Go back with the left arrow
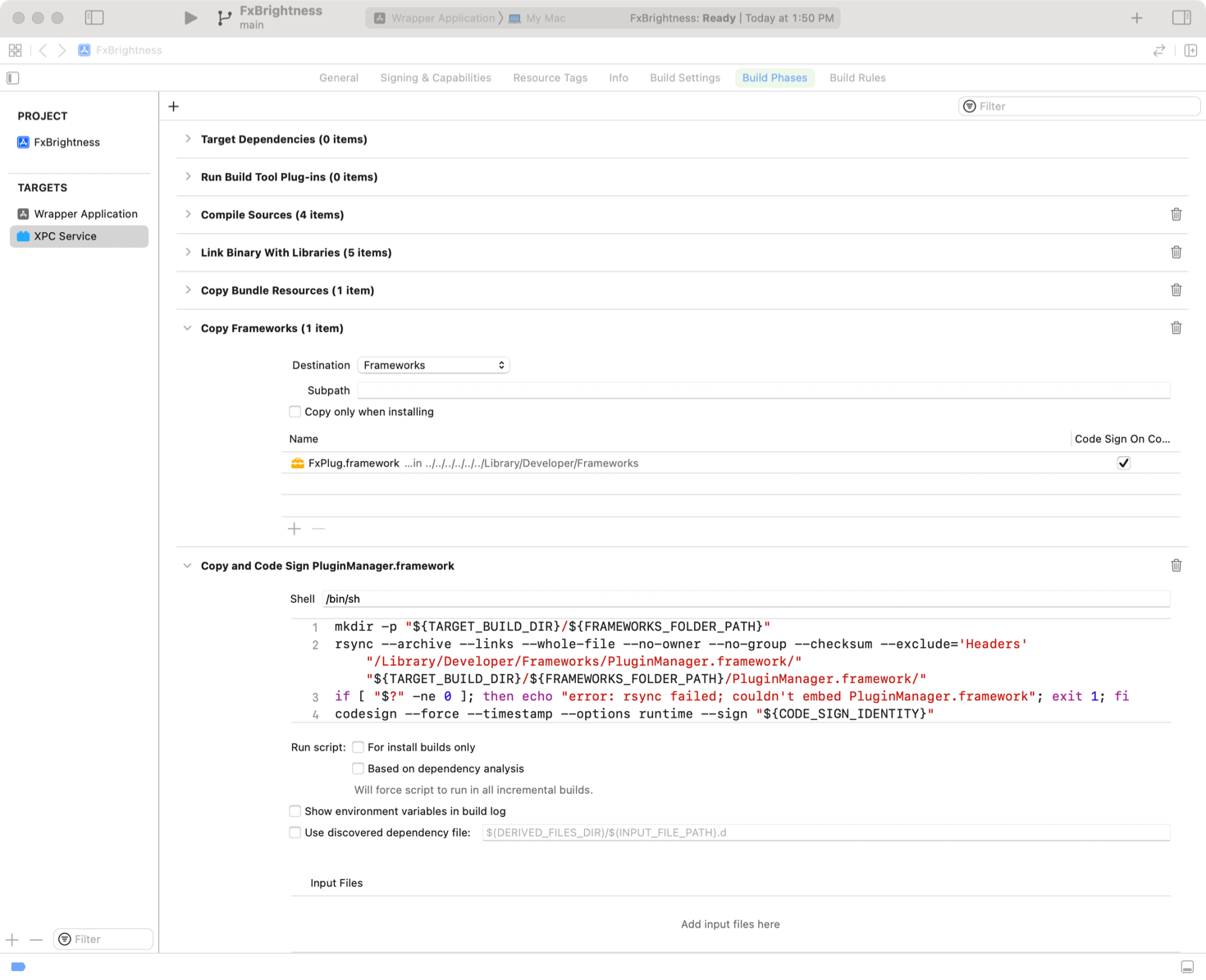The height and width of the screenshot is (980, 1206). (x=43, y=50)
